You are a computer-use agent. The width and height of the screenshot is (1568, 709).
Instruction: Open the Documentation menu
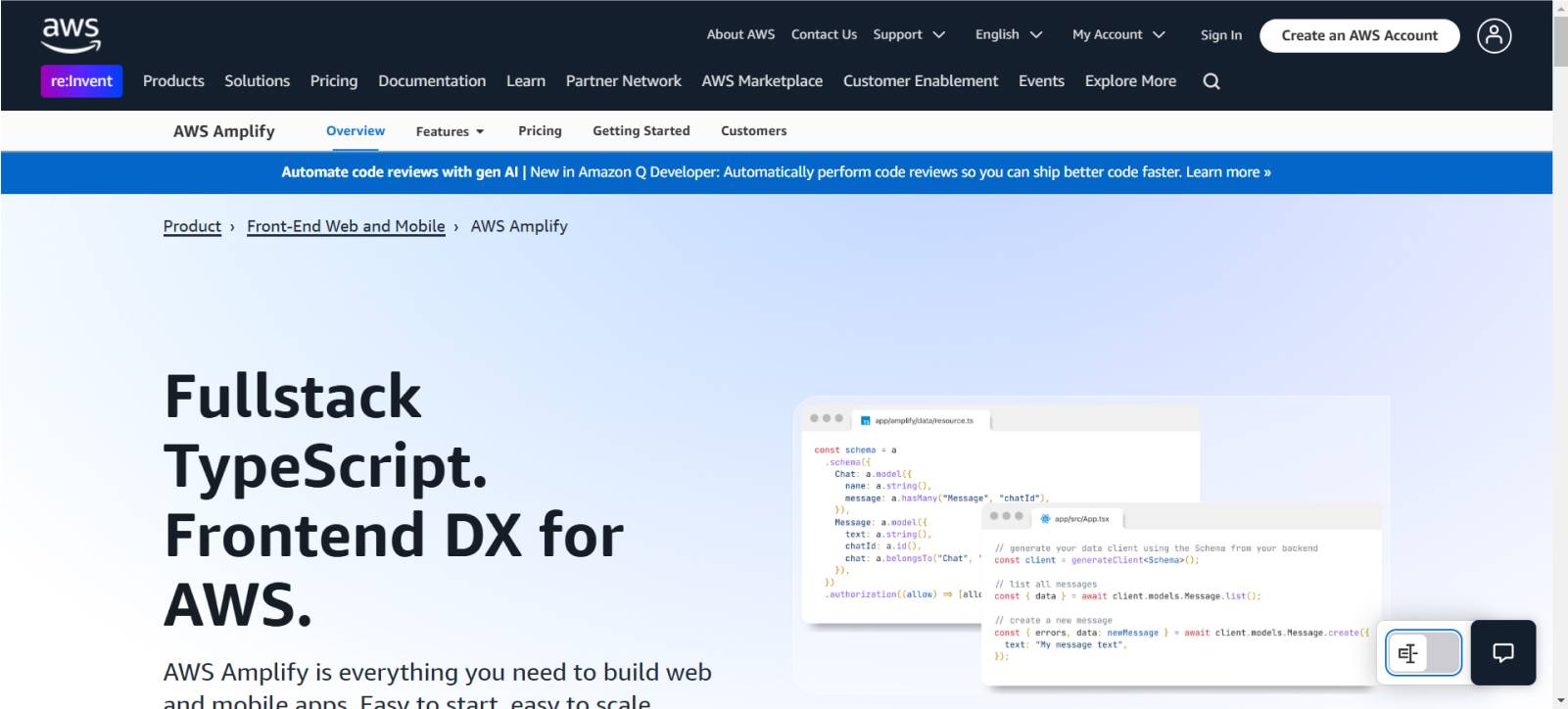[432, 81]
